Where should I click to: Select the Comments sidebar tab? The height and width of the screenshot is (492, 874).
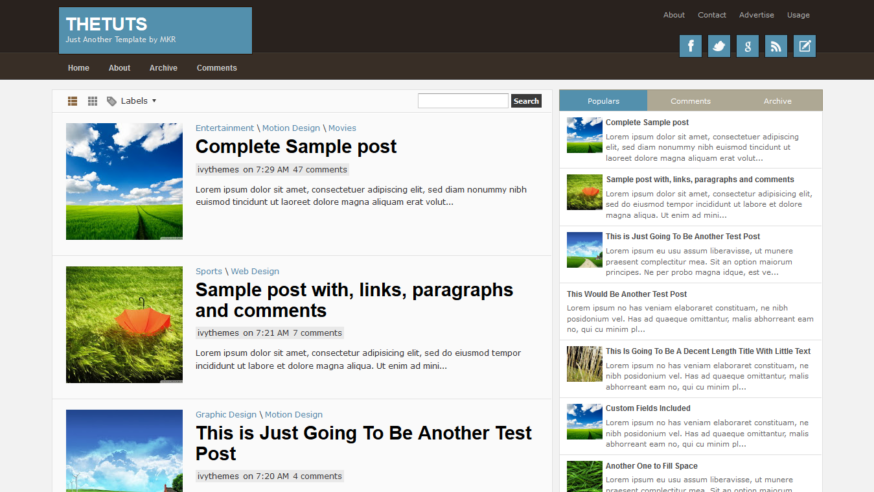click(x=691, y=101)
